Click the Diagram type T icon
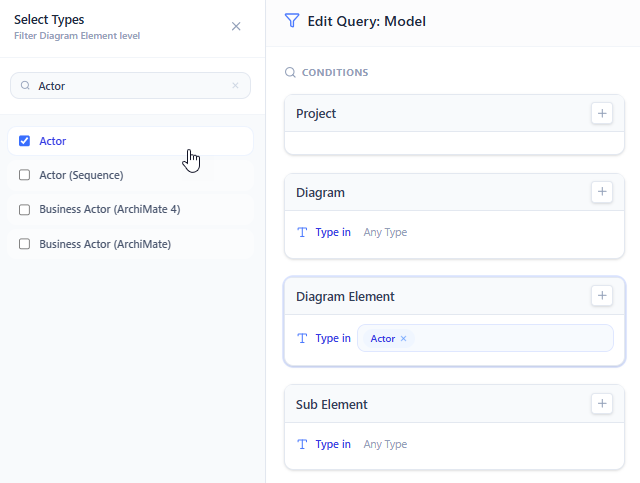This screenshot has height=483, width=640. tap(302, 232)
